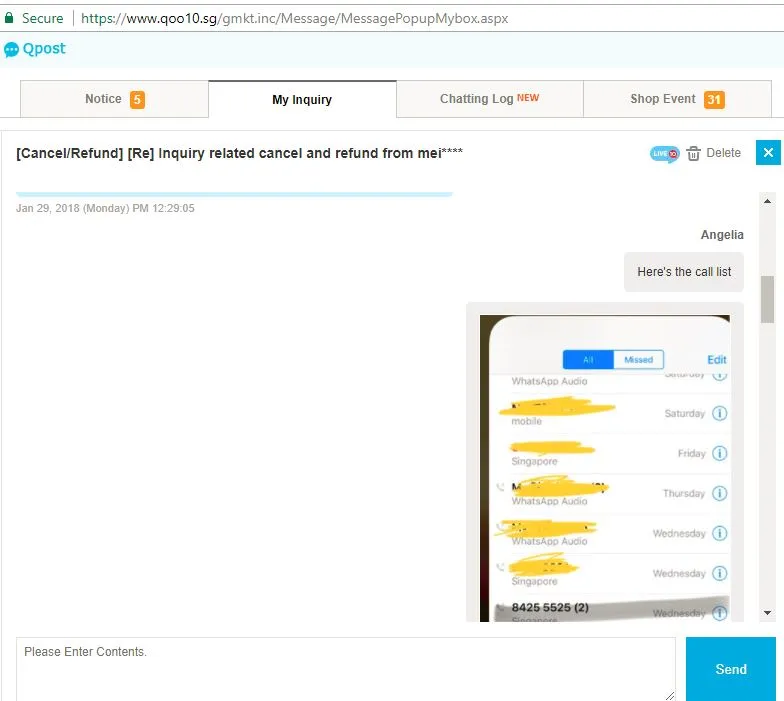Screen dimensions: 784x701
Task: Click the trash can Delete icon
Action: (x=693, y=153)
